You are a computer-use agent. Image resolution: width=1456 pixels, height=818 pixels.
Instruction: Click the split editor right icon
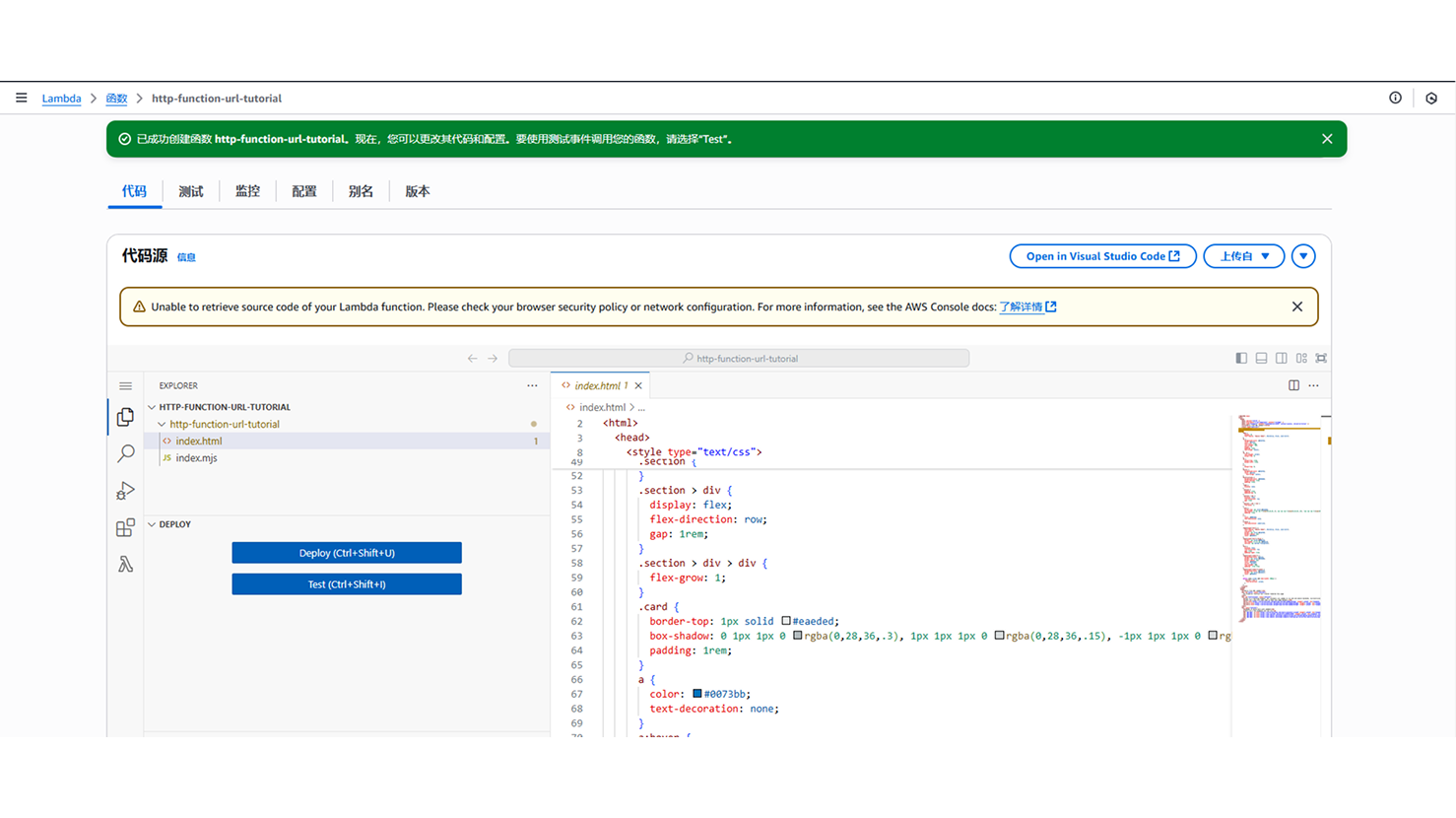1293,385
